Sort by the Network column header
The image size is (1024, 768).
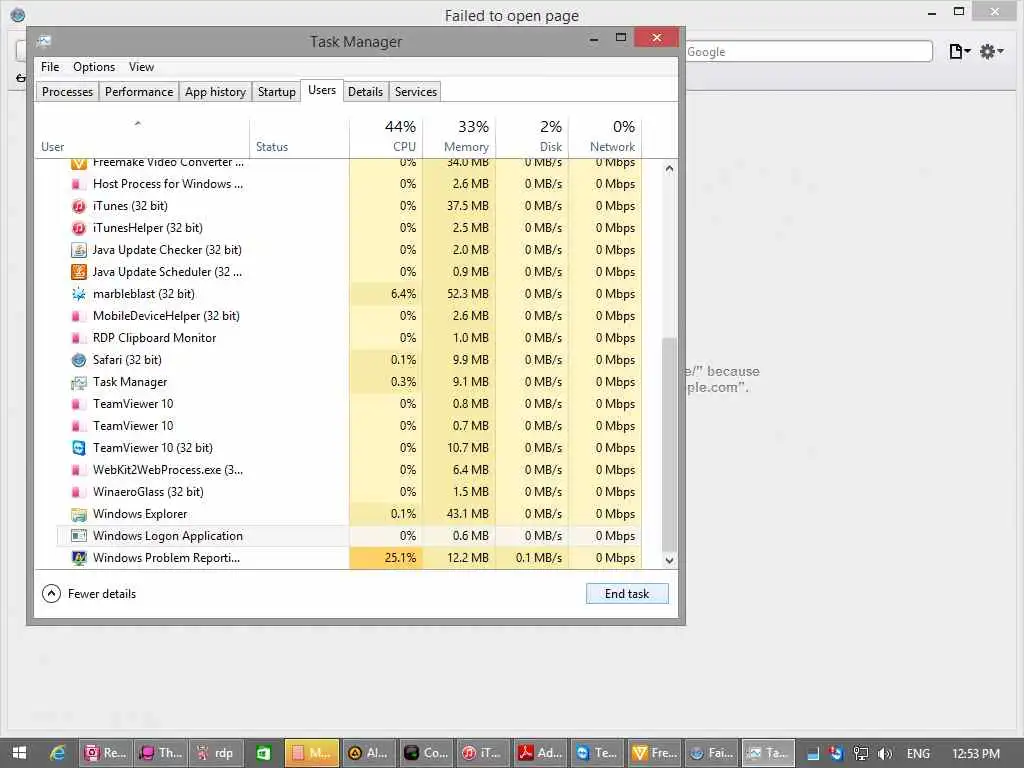(x=605, y=137)
